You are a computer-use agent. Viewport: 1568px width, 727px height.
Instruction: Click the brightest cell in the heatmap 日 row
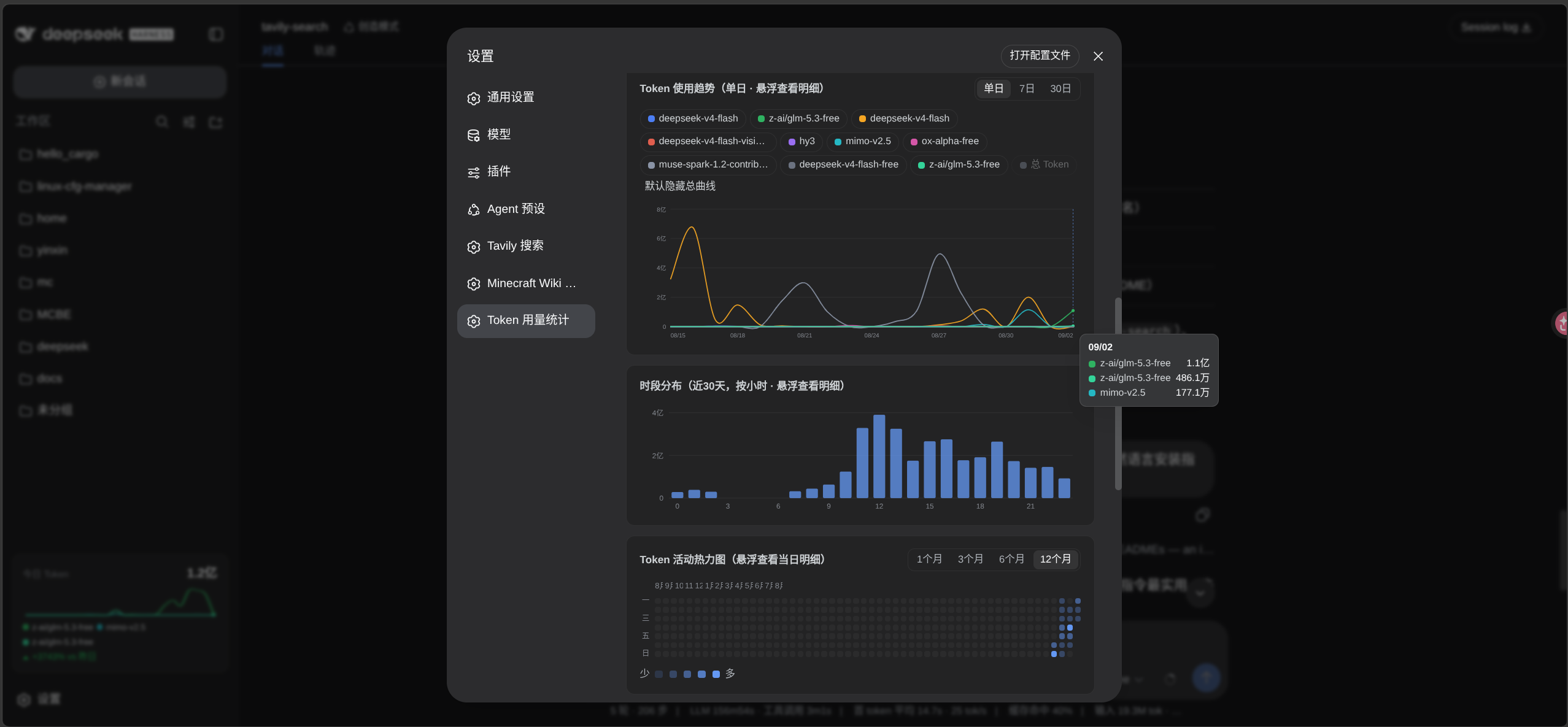coord(1054,654)
